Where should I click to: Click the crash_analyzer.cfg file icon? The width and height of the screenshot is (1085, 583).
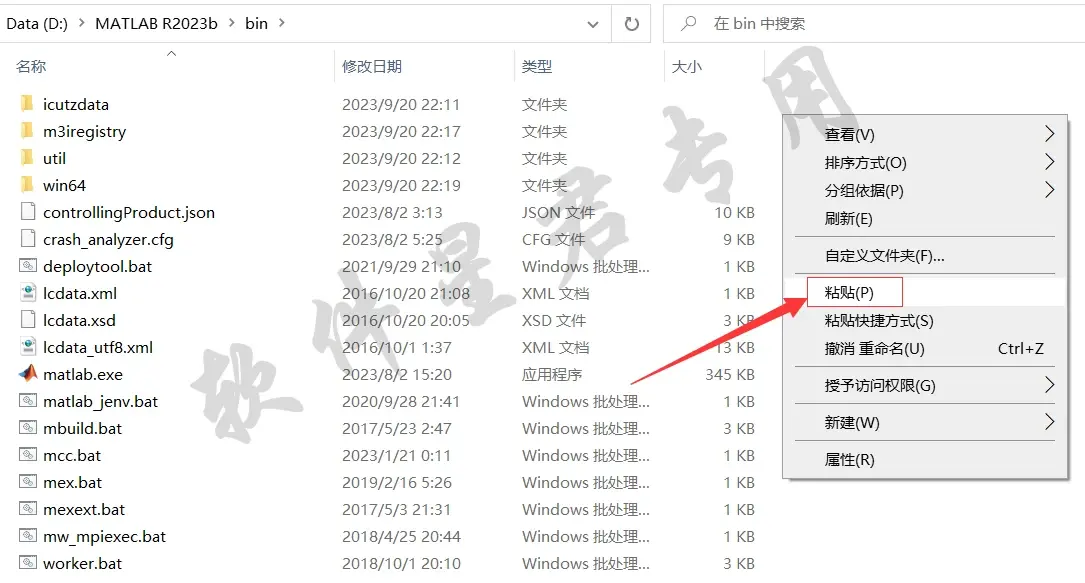click(x=28, y=239)
